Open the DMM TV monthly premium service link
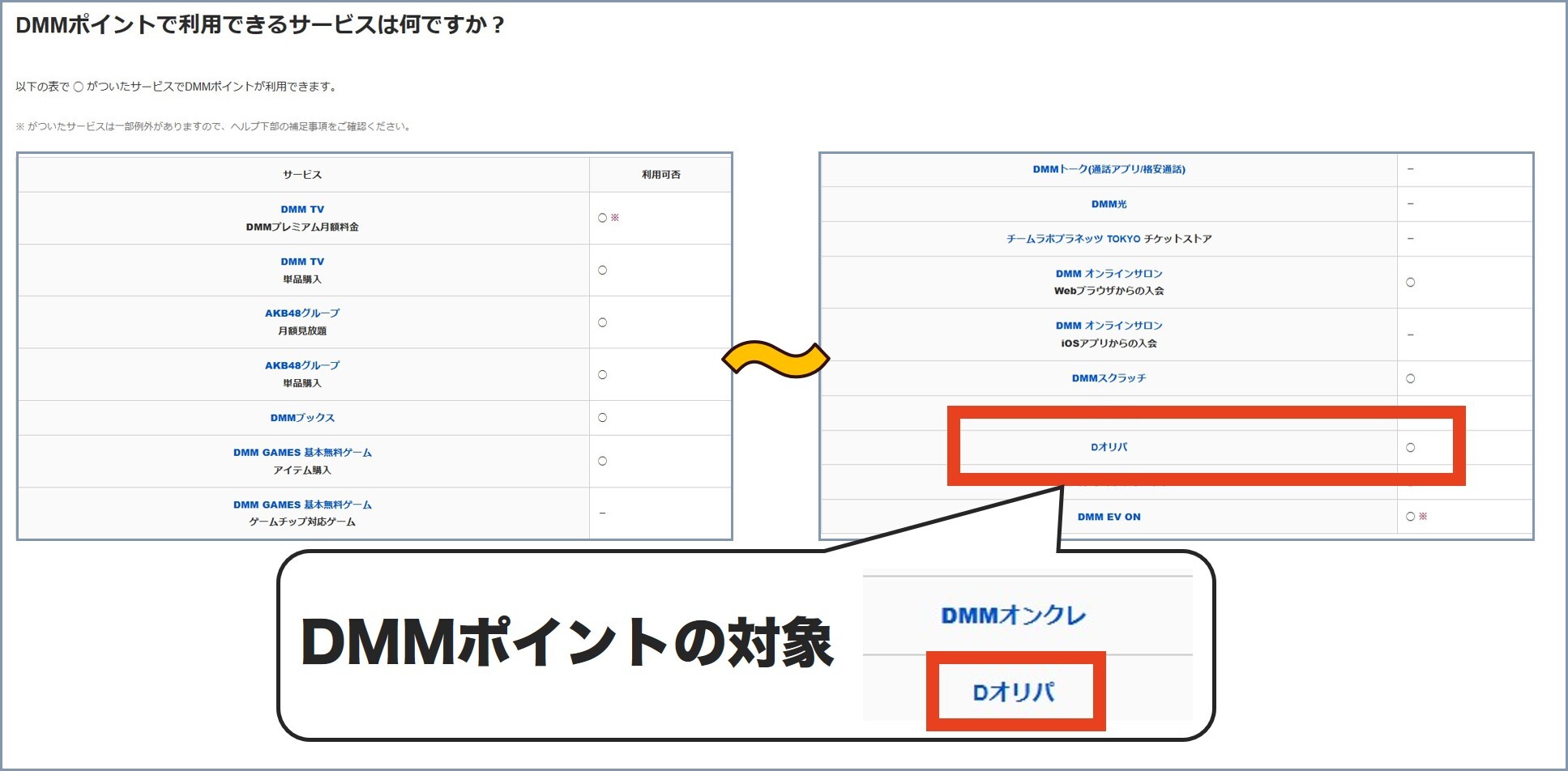 pyautogui.click(x=303, y=208)
